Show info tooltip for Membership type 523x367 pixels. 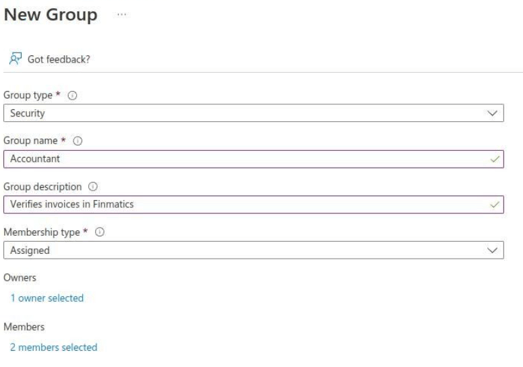coord(100,232)
